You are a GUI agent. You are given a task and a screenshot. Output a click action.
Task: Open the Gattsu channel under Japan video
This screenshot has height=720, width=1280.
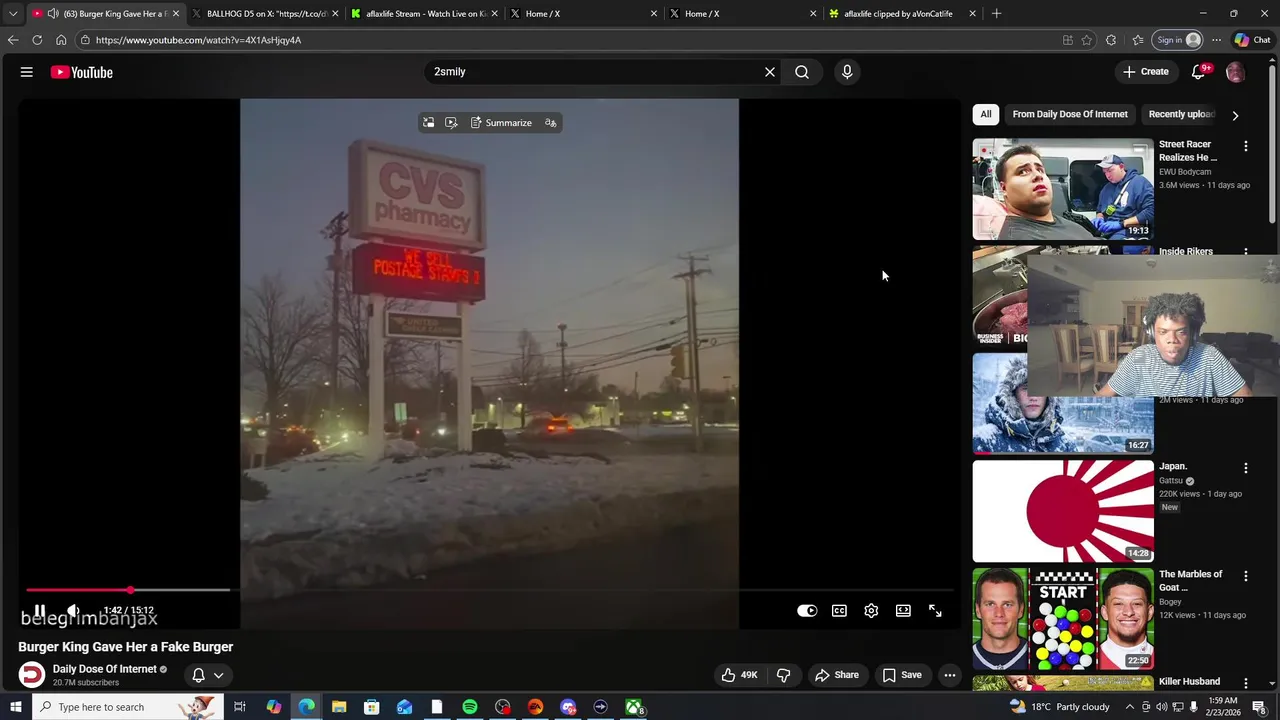click(x=1171, y=481)
